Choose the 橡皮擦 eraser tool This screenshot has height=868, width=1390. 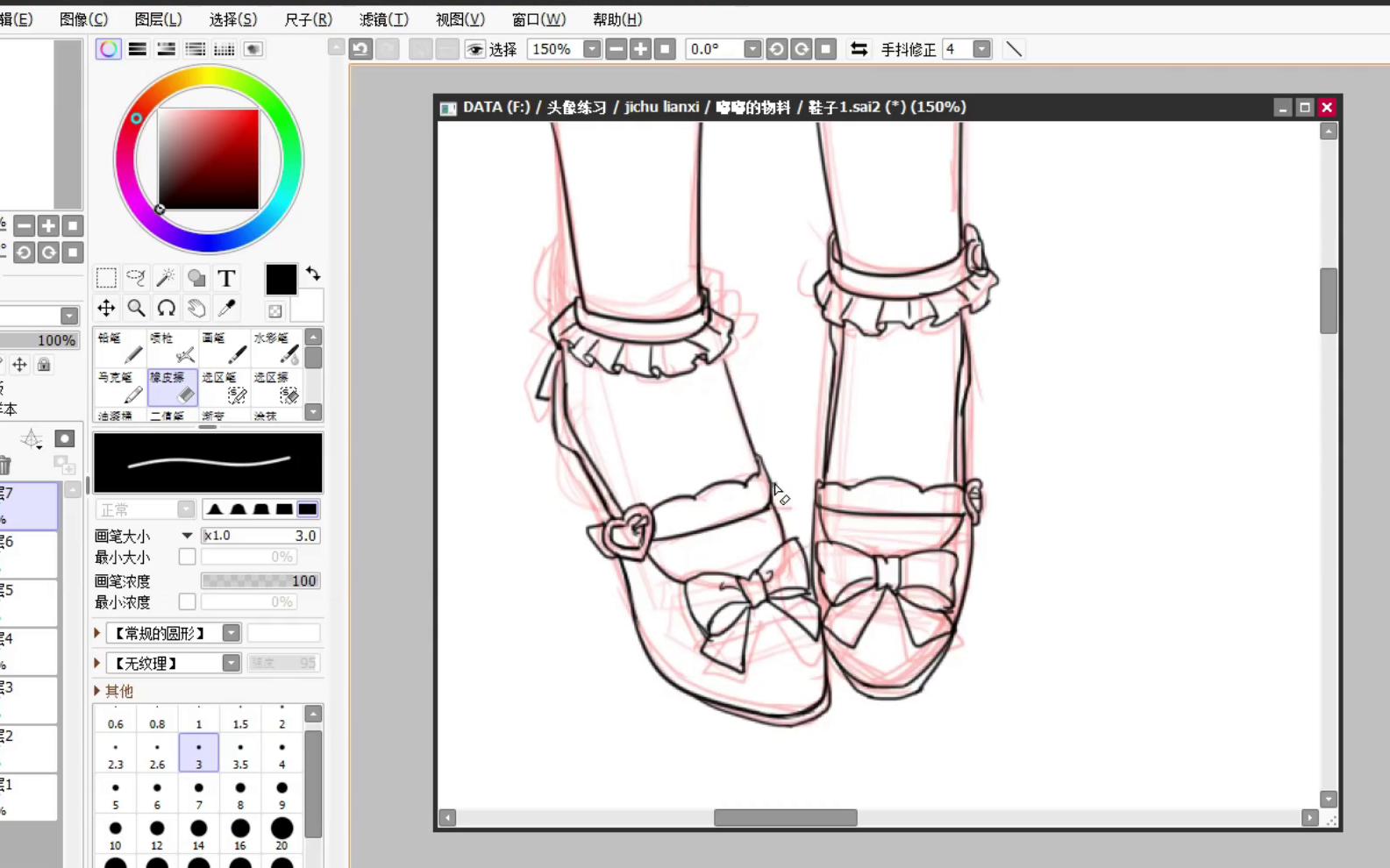172,387
